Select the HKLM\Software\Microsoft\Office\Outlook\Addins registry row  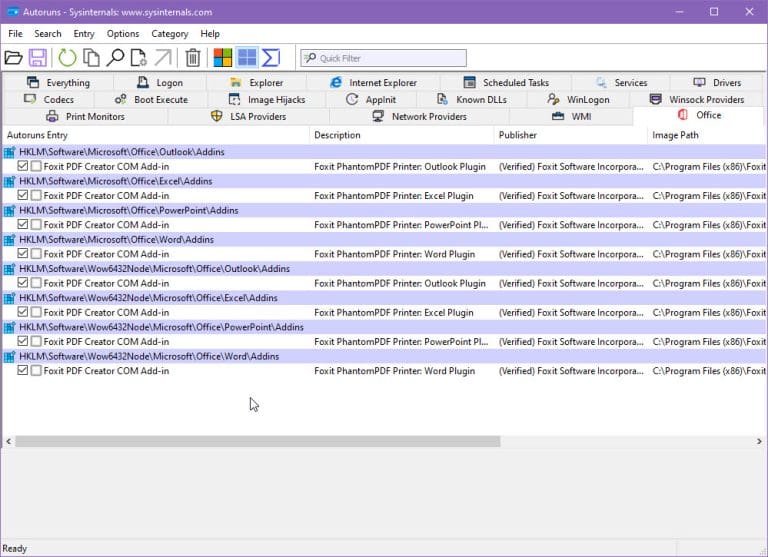click(x=384, y=152)
